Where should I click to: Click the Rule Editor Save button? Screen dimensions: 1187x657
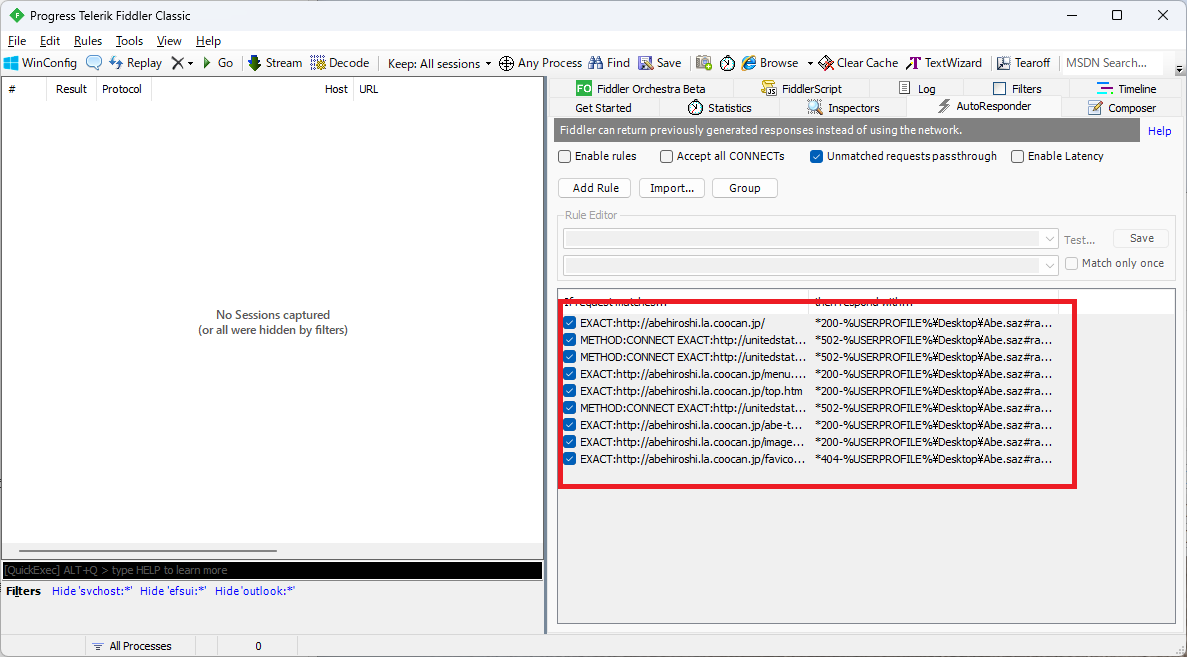pos(1141,238)
